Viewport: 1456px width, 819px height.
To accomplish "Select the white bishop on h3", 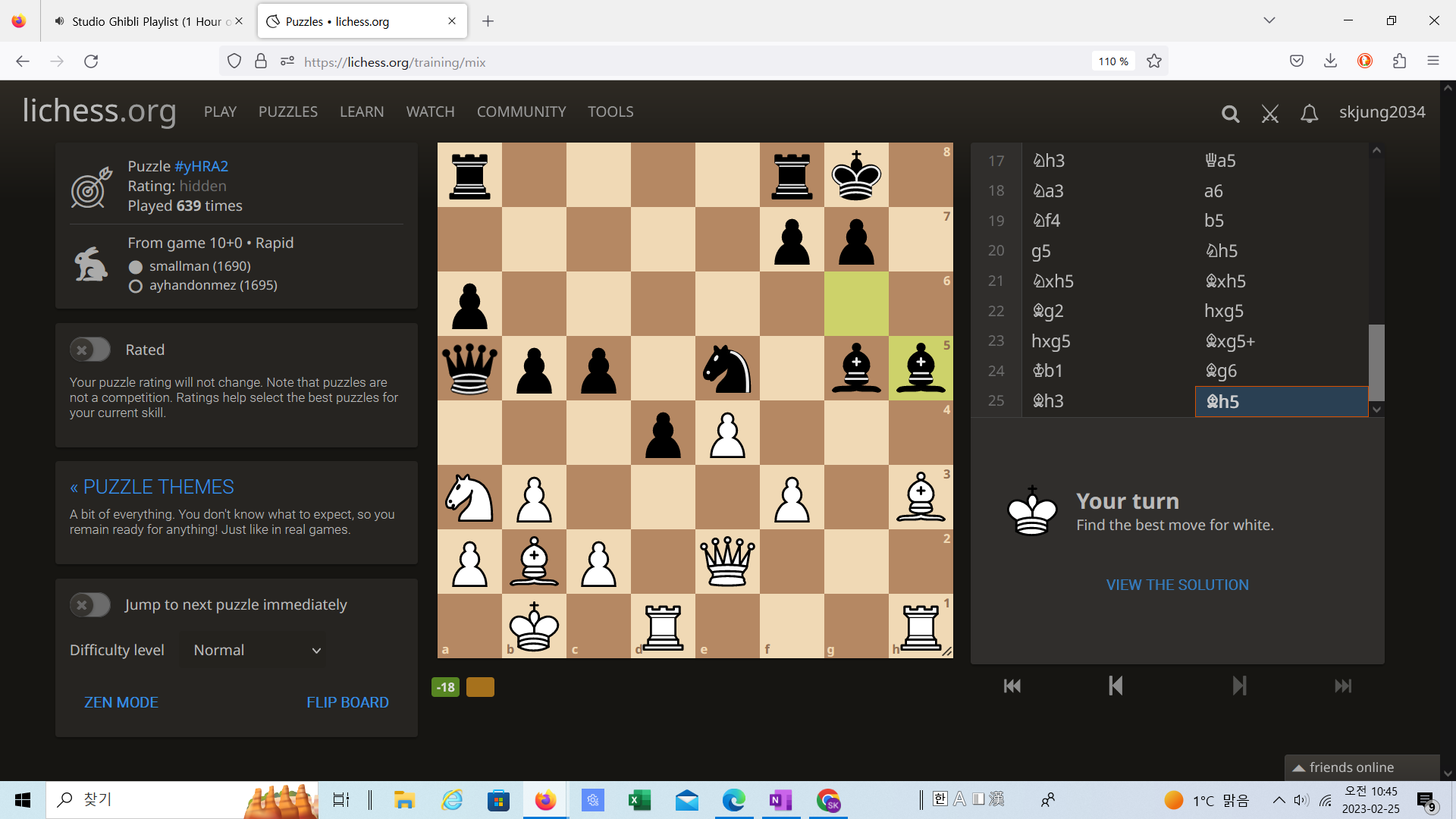I will 921,497.
